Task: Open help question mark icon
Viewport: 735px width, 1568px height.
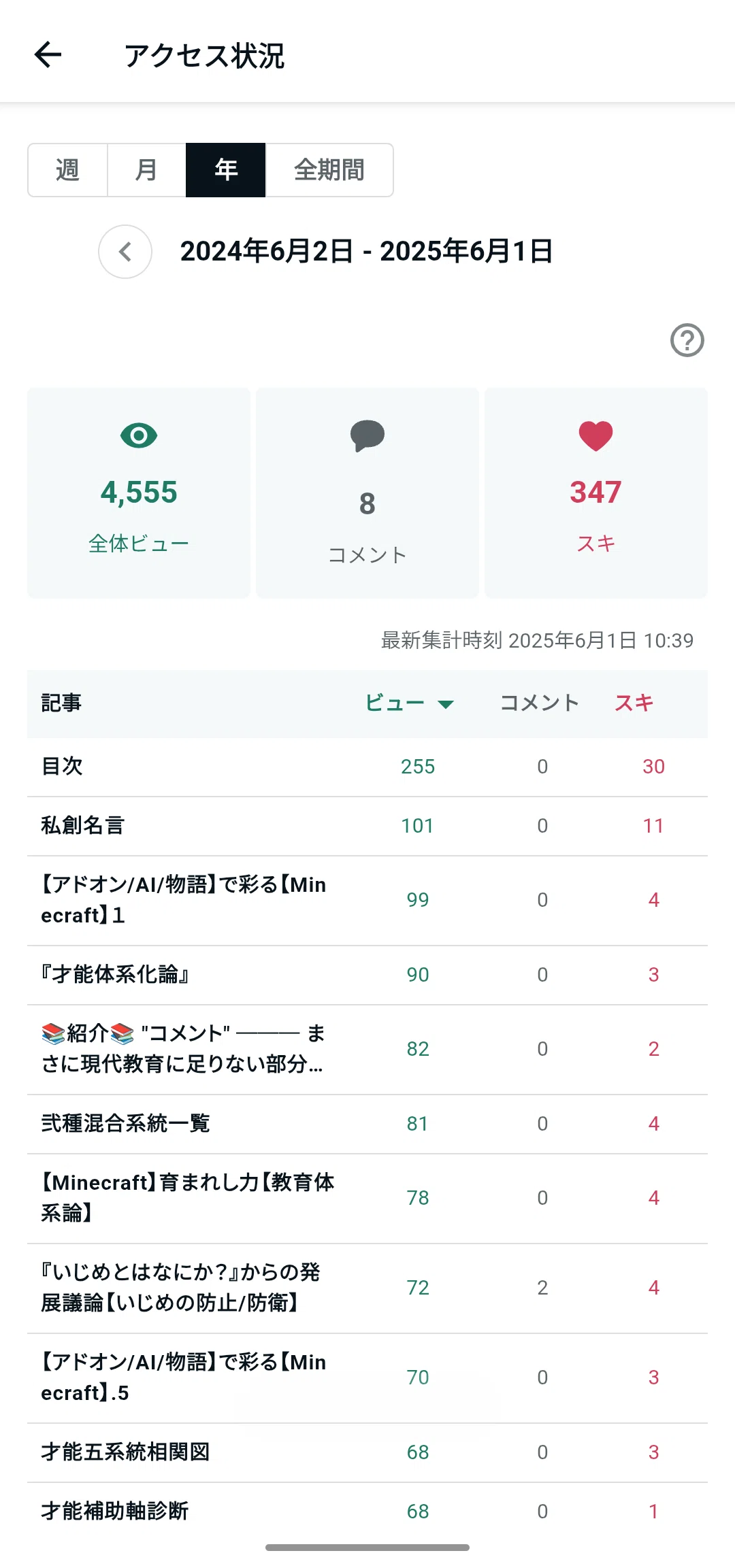Action: click(687, 340)
